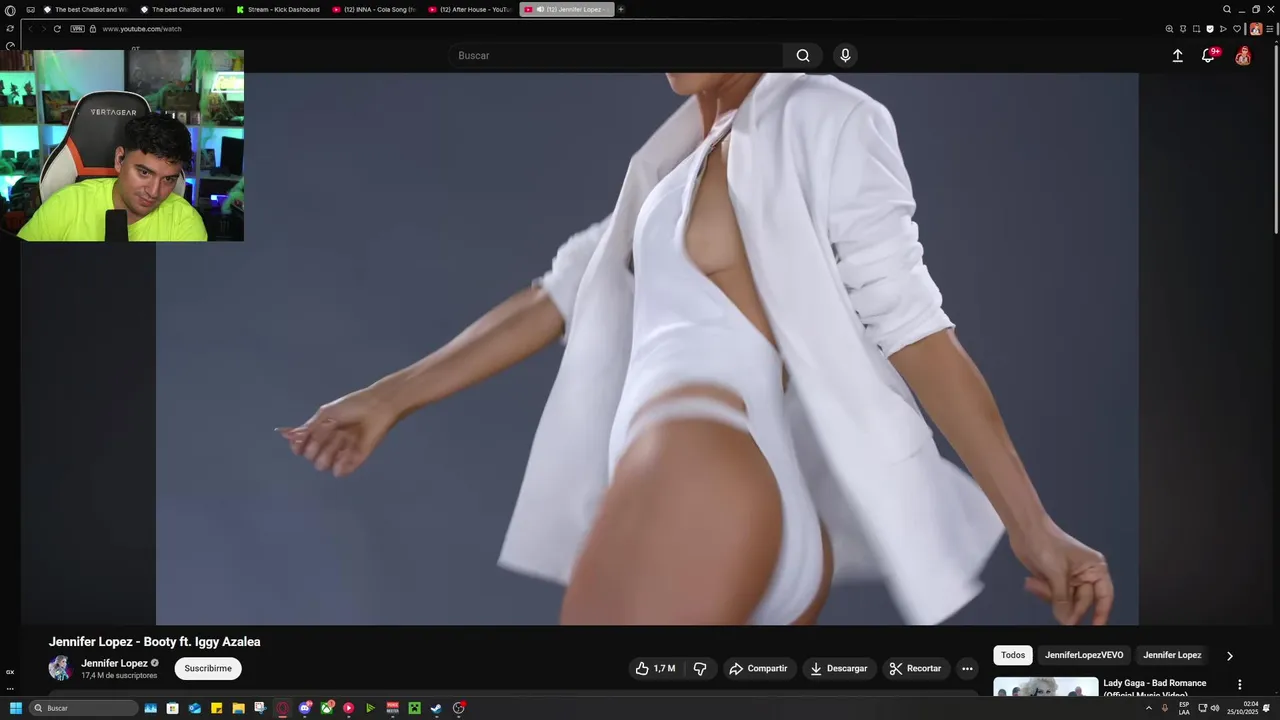
Task: Click the site security lock icon
Action: (93, 29)
